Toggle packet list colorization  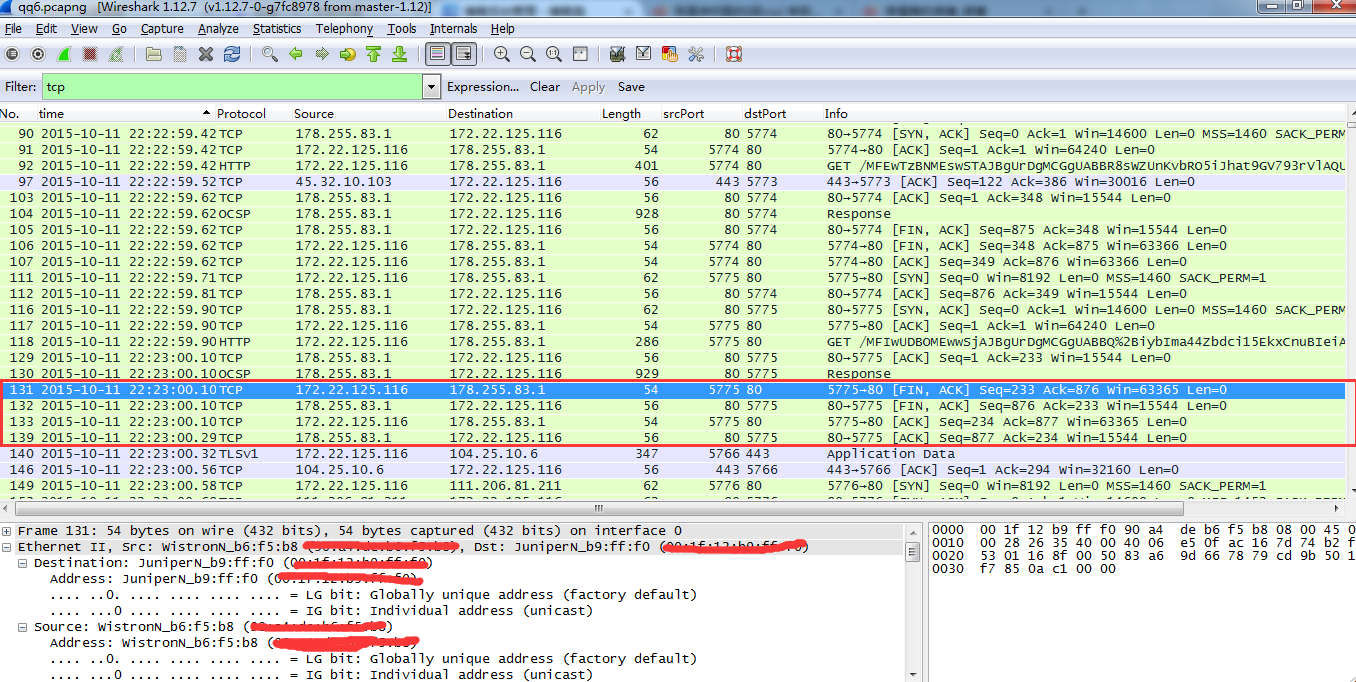click(x=437, y=54)
